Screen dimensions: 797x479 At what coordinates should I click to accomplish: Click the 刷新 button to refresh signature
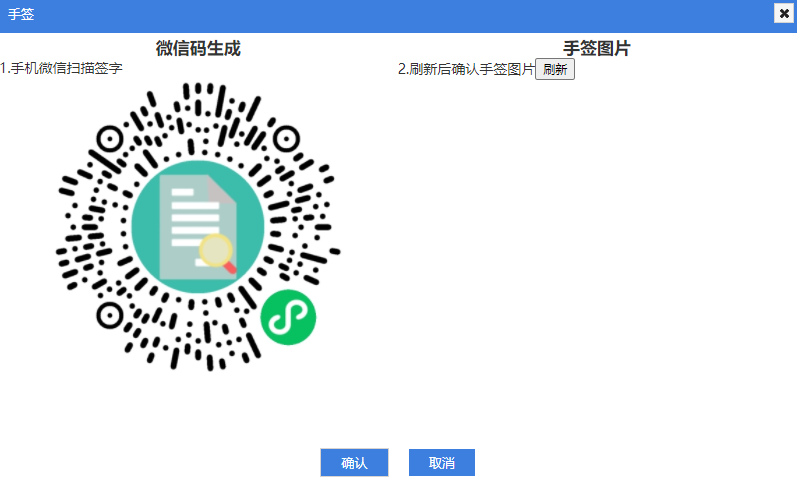click(555, 69)
